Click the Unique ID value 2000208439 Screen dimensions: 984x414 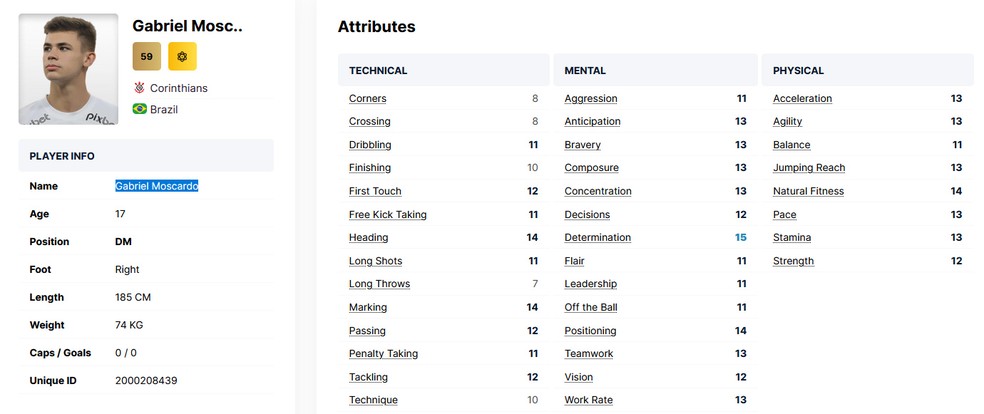coord(146,381)
